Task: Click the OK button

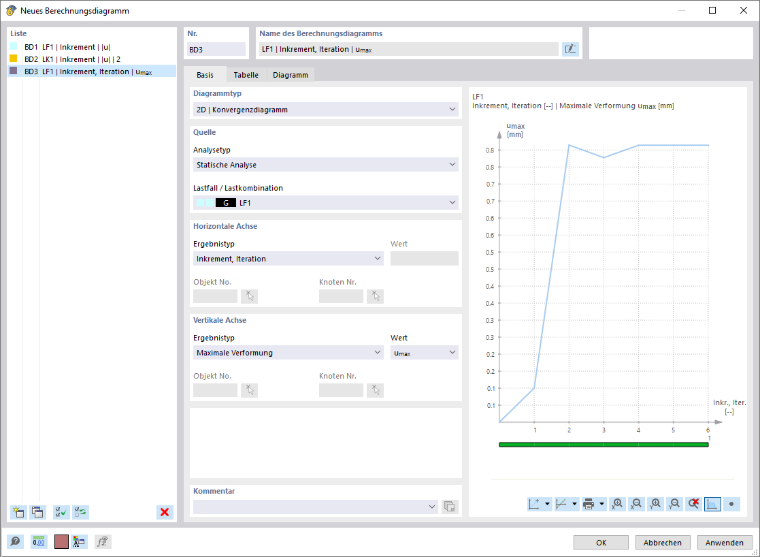Action: pyautogui.click(x=601, y=542)
